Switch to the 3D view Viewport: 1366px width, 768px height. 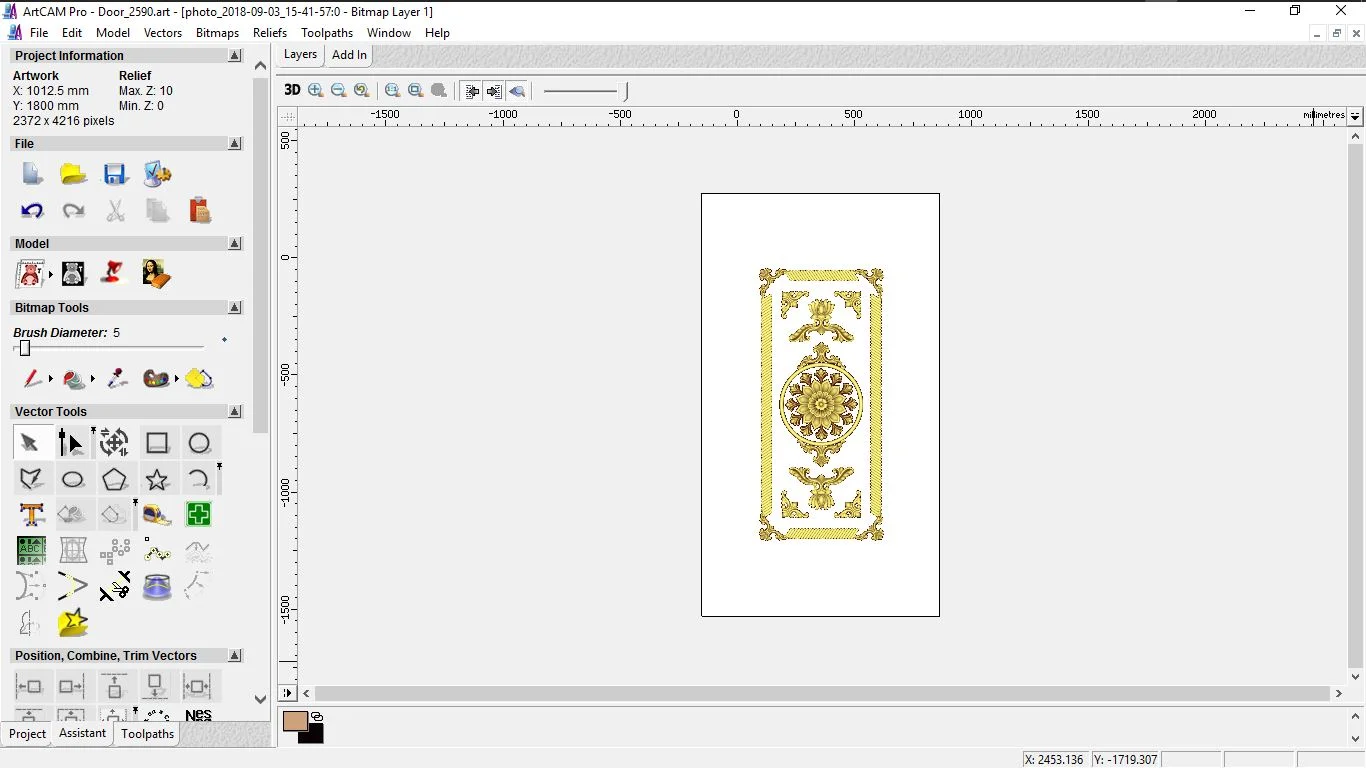pyautogui.click(x=292, y=90)
